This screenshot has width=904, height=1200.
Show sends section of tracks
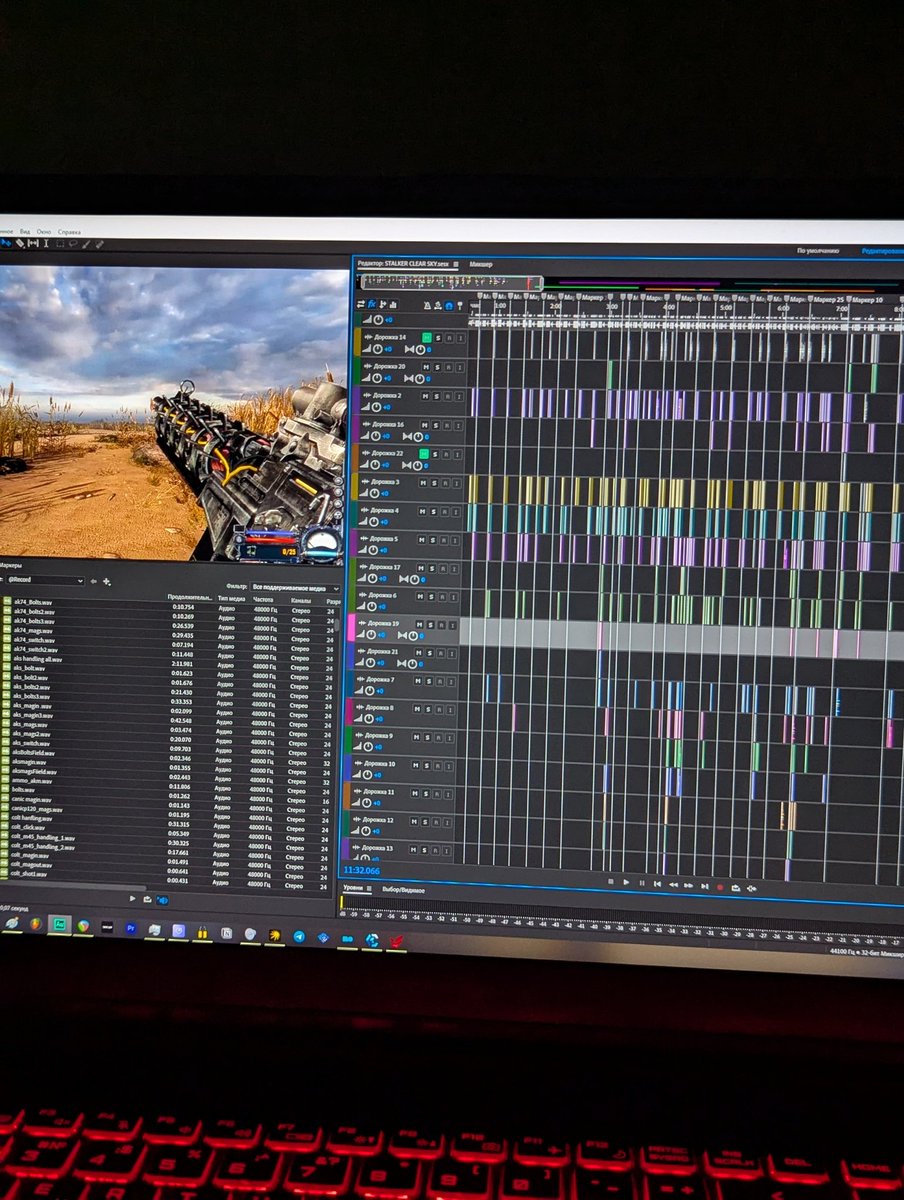382,304
